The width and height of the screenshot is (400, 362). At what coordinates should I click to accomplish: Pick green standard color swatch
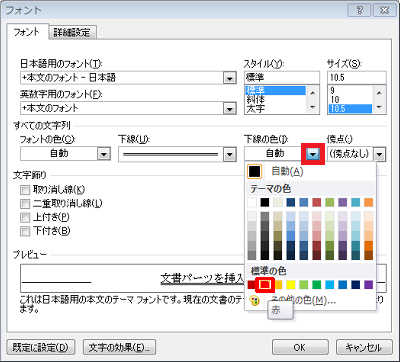tap(317, 285)
